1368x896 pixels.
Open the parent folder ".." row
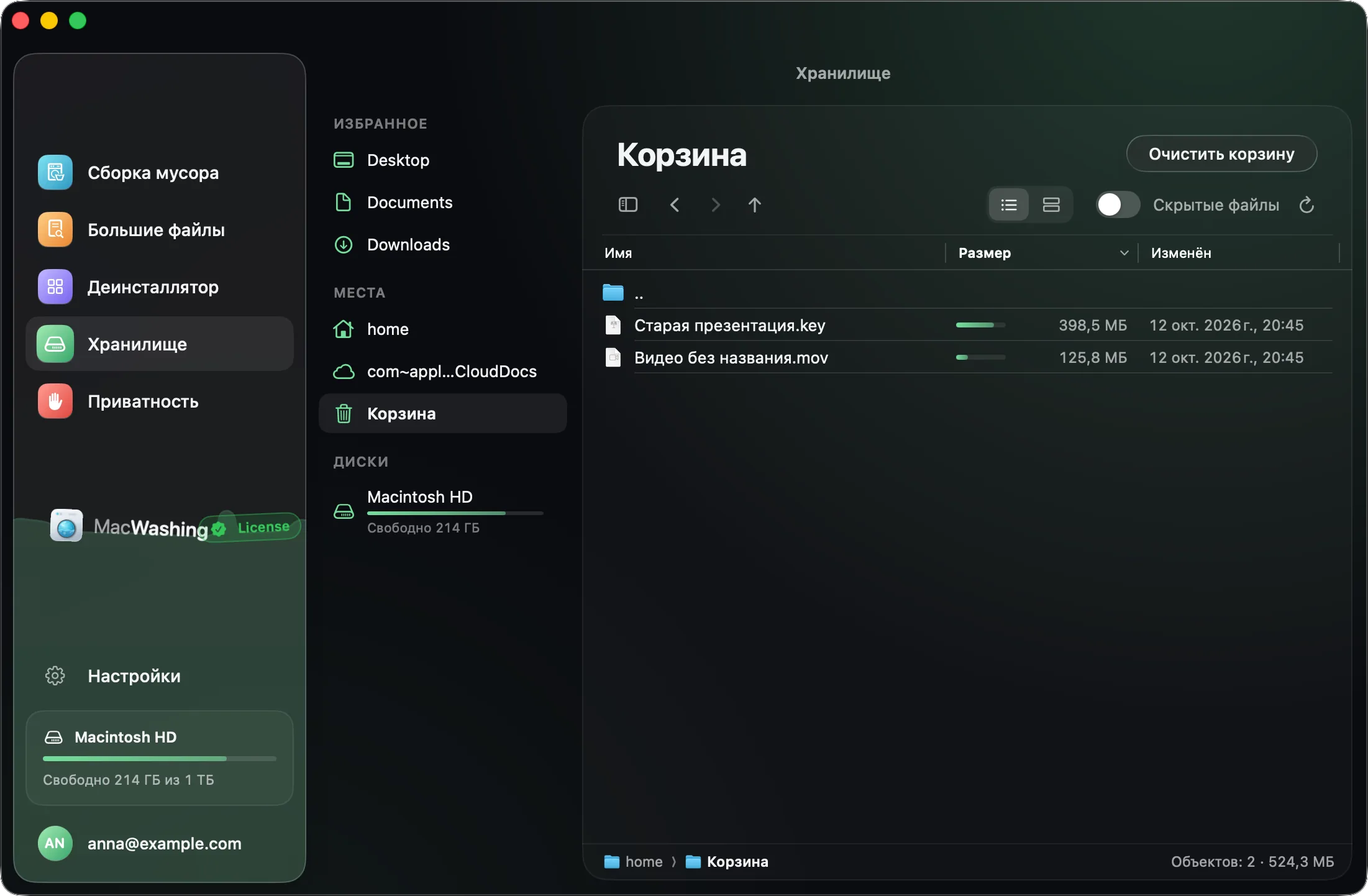tap(967, 293)
